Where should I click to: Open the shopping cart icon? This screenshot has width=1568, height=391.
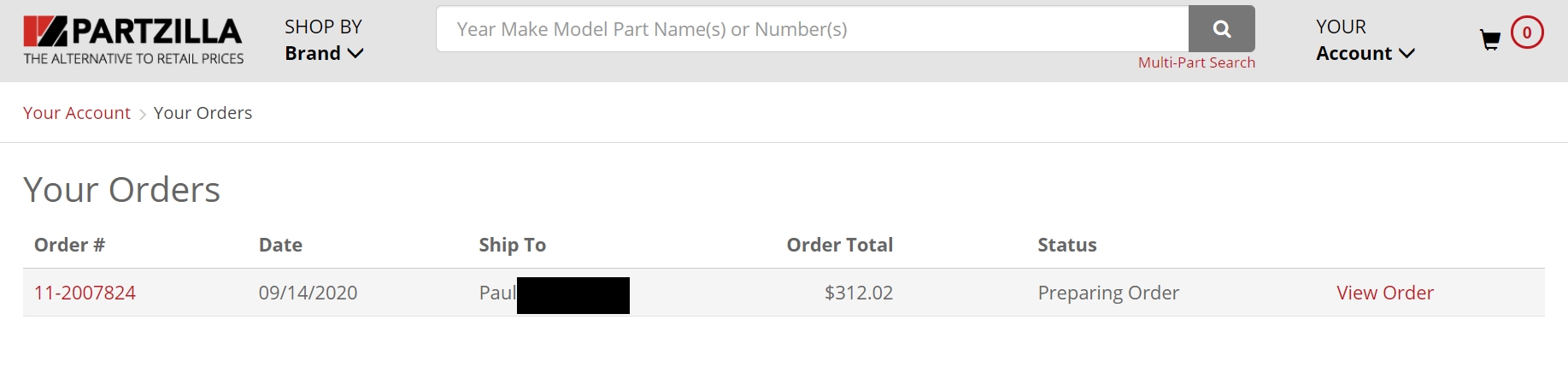click(x=1490, y=39)
